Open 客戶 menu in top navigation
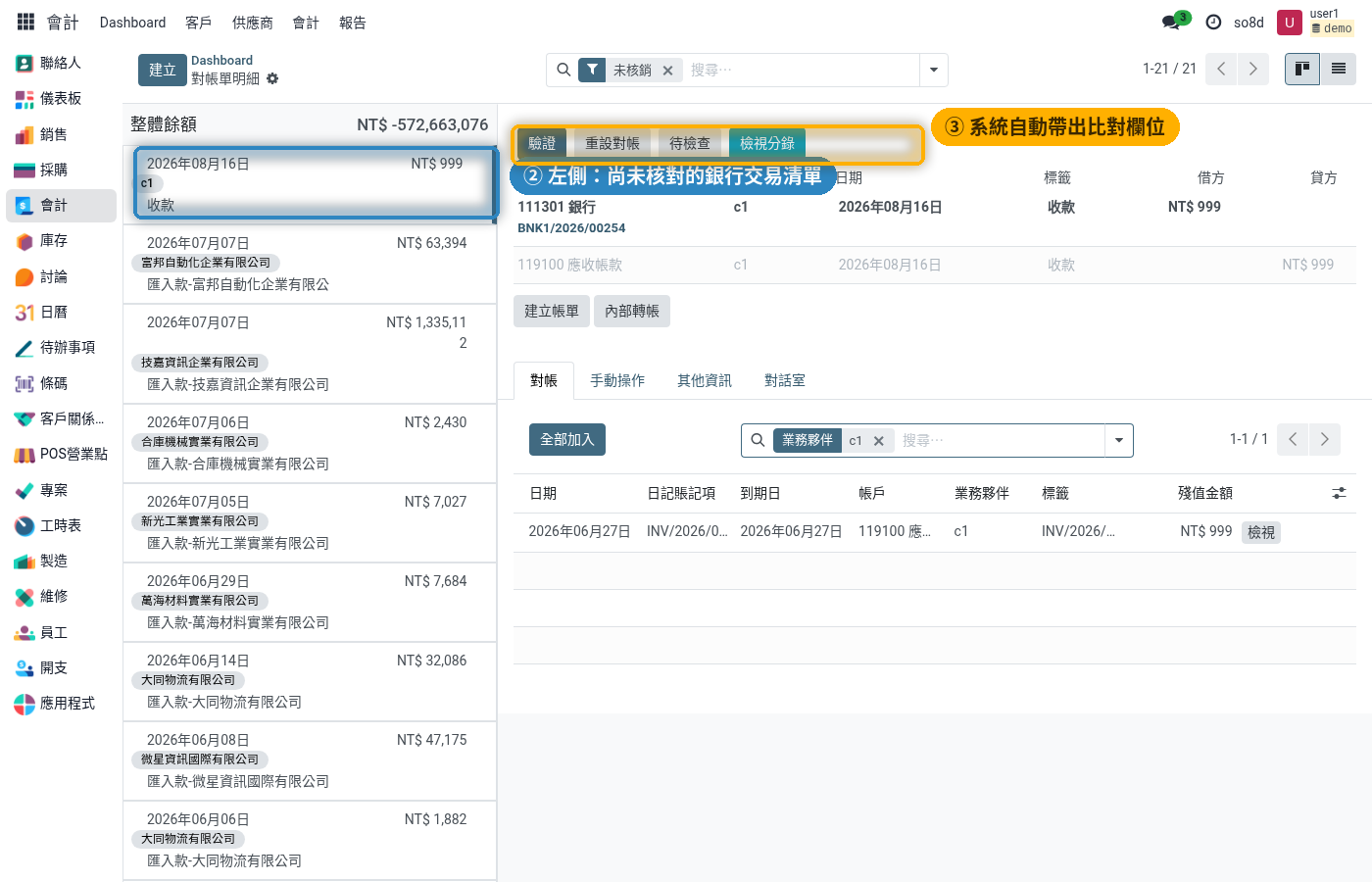Screen dimensions: 1372x882 [x=198, y=23]
